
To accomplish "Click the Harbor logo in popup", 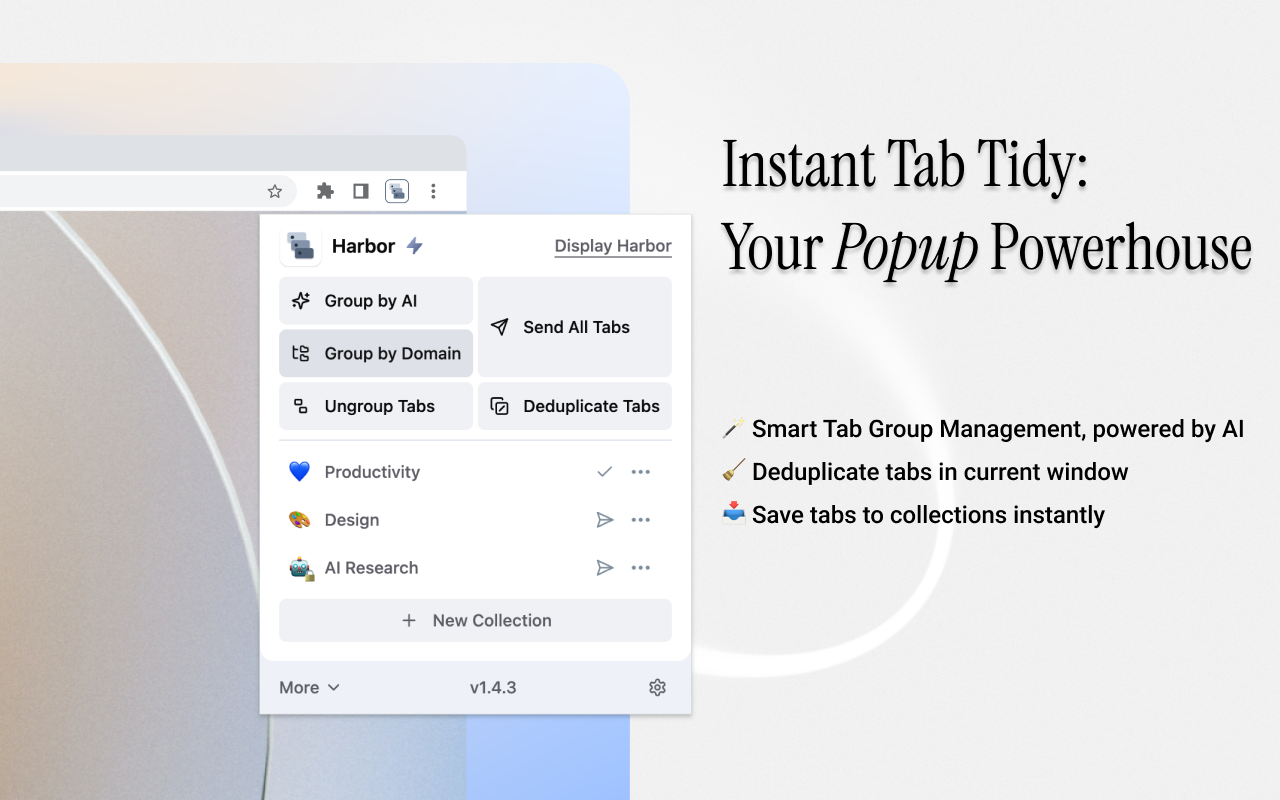I will pos(300,246).
